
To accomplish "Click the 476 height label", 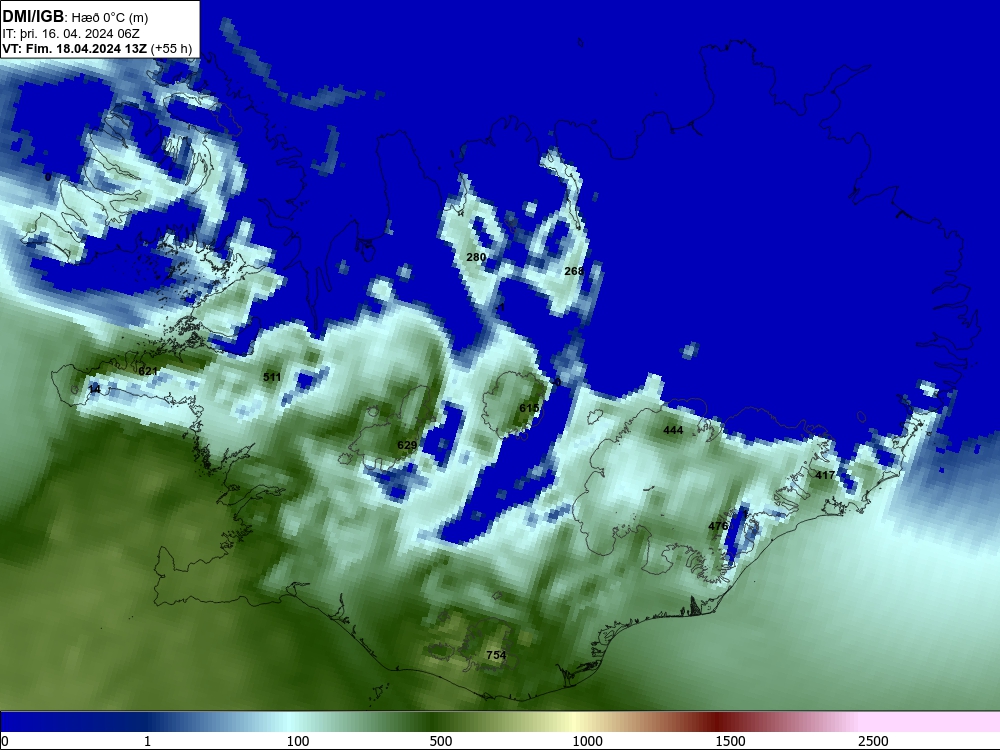I will coord(718,526).
